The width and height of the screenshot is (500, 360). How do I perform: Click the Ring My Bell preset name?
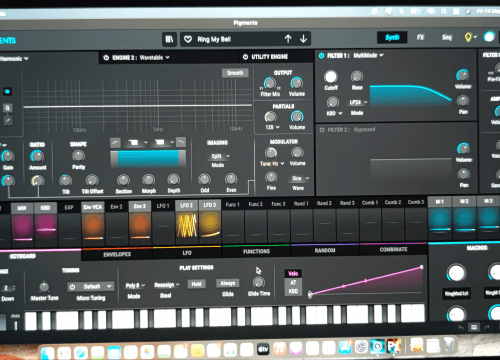pos(214,39)
